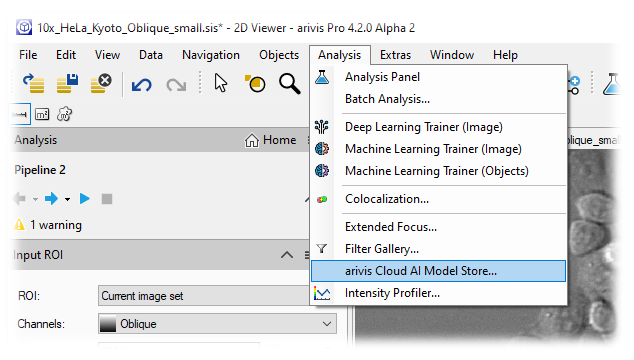Open Deep Learning Trainer (Image)
Viewport: 634px width, 360px height.
tap(439, 127)
